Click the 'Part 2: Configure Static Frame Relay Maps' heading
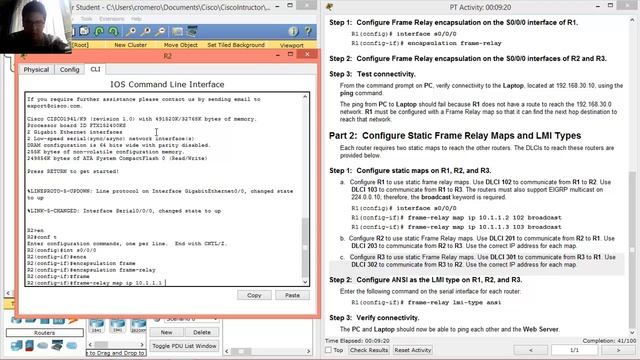640x360 pixels. coord(455,136)
